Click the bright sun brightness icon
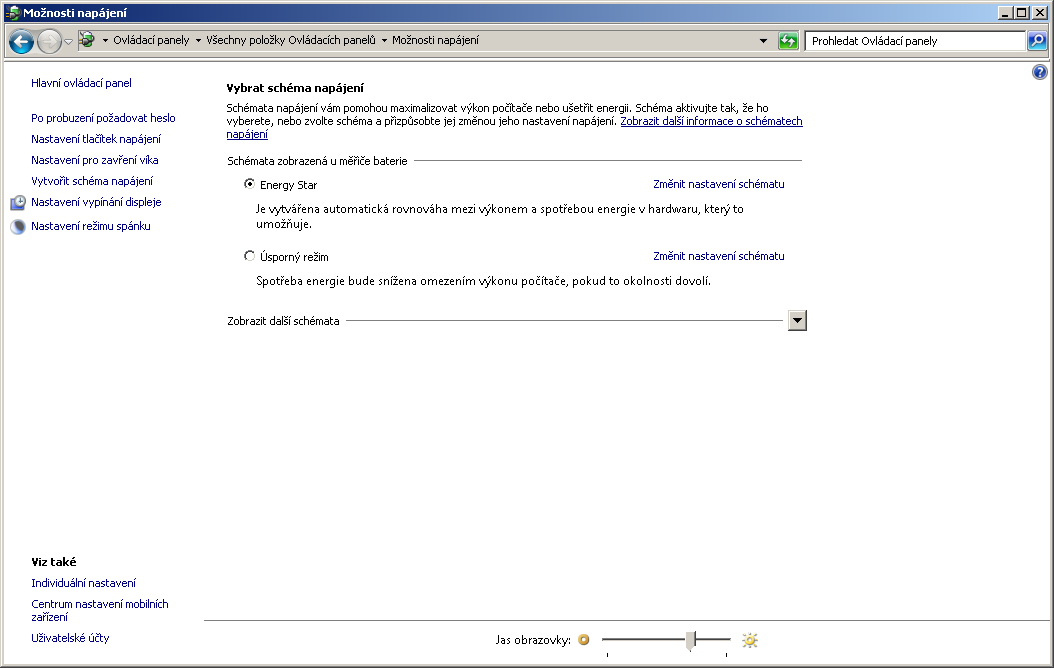This screenshot has width=1054, height=668. 749,640
